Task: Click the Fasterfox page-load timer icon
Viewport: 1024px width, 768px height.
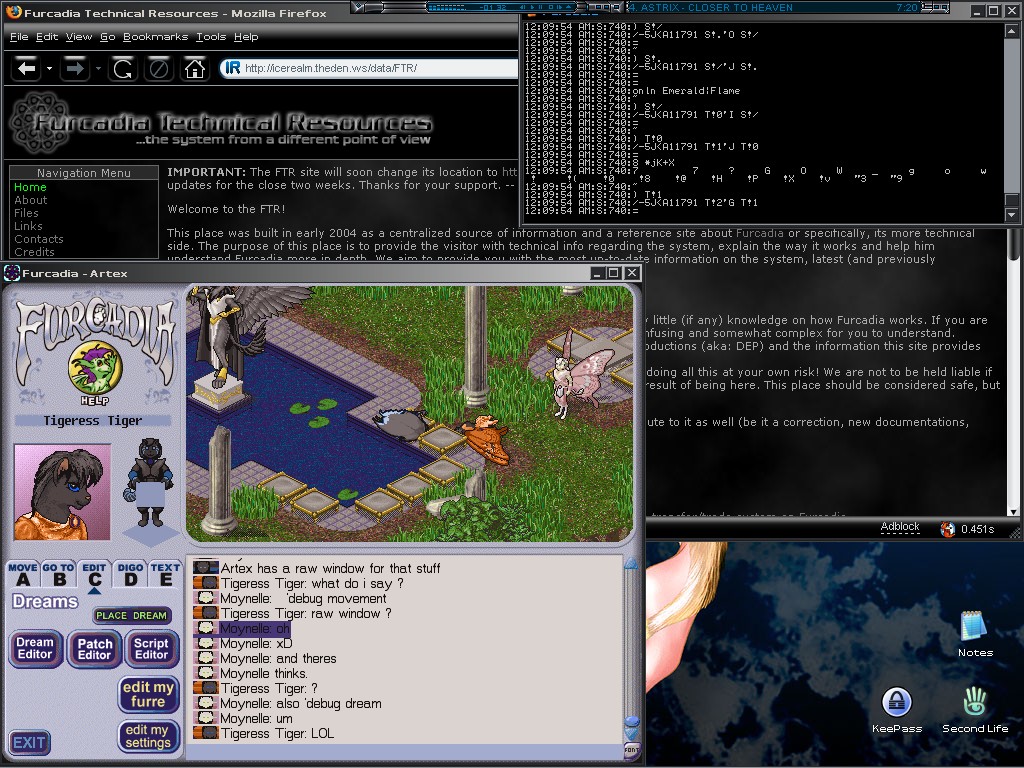Action: pos(948,529)
